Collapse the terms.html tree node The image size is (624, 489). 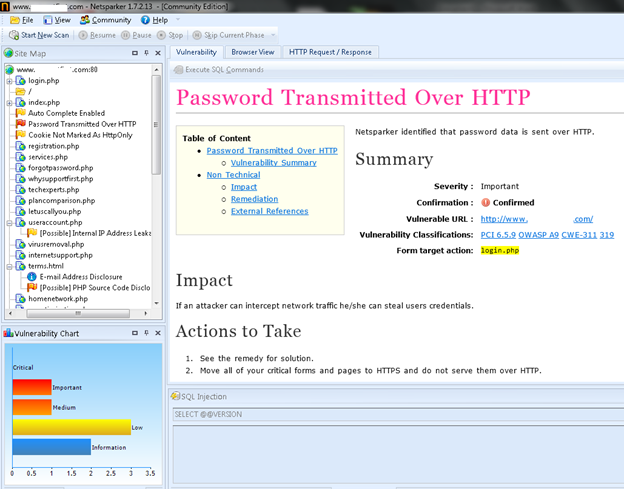pos(9,266)
